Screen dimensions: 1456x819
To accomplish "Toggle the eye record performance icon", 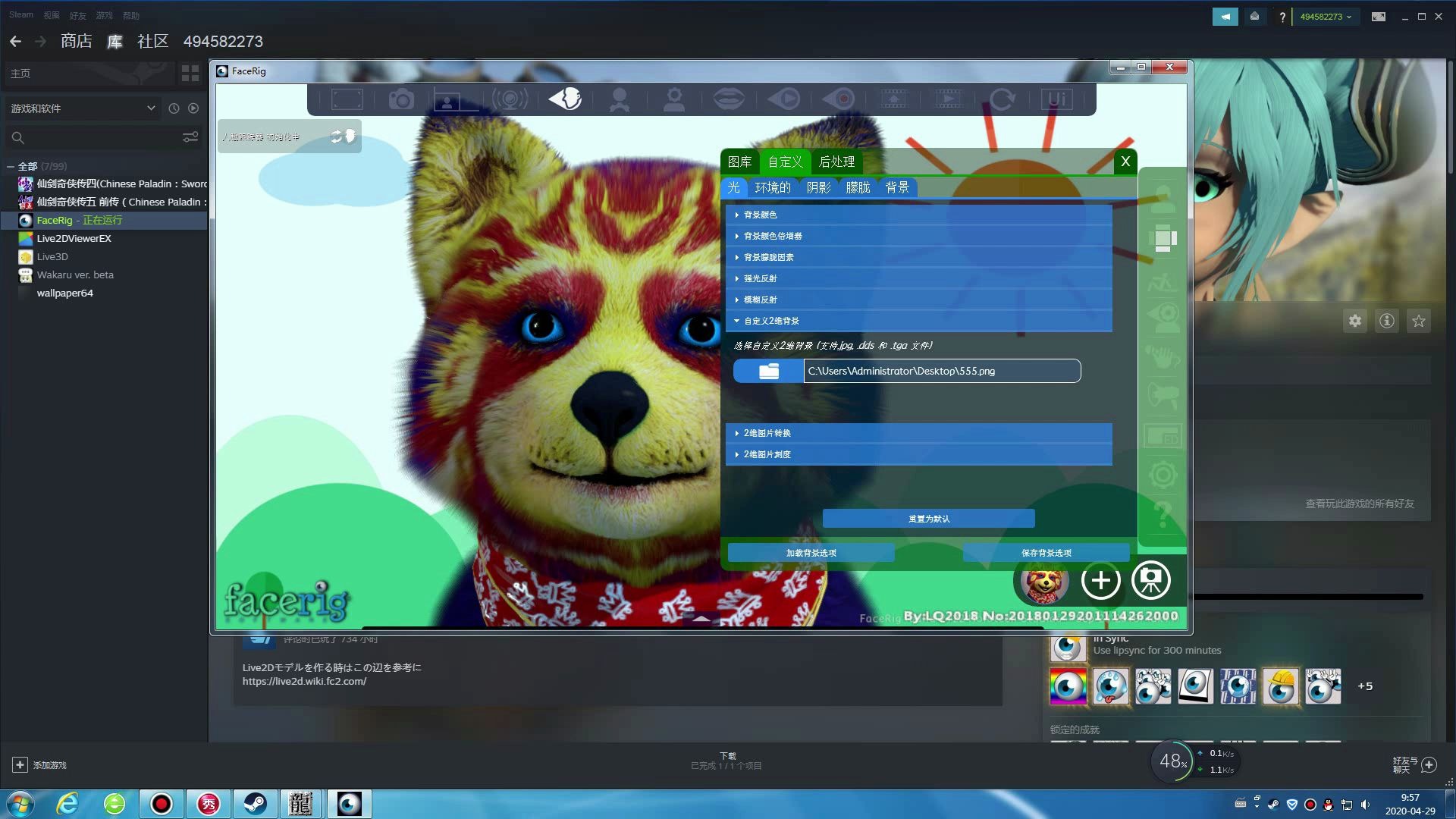I will pyautogui.click(x=839, y=99).
